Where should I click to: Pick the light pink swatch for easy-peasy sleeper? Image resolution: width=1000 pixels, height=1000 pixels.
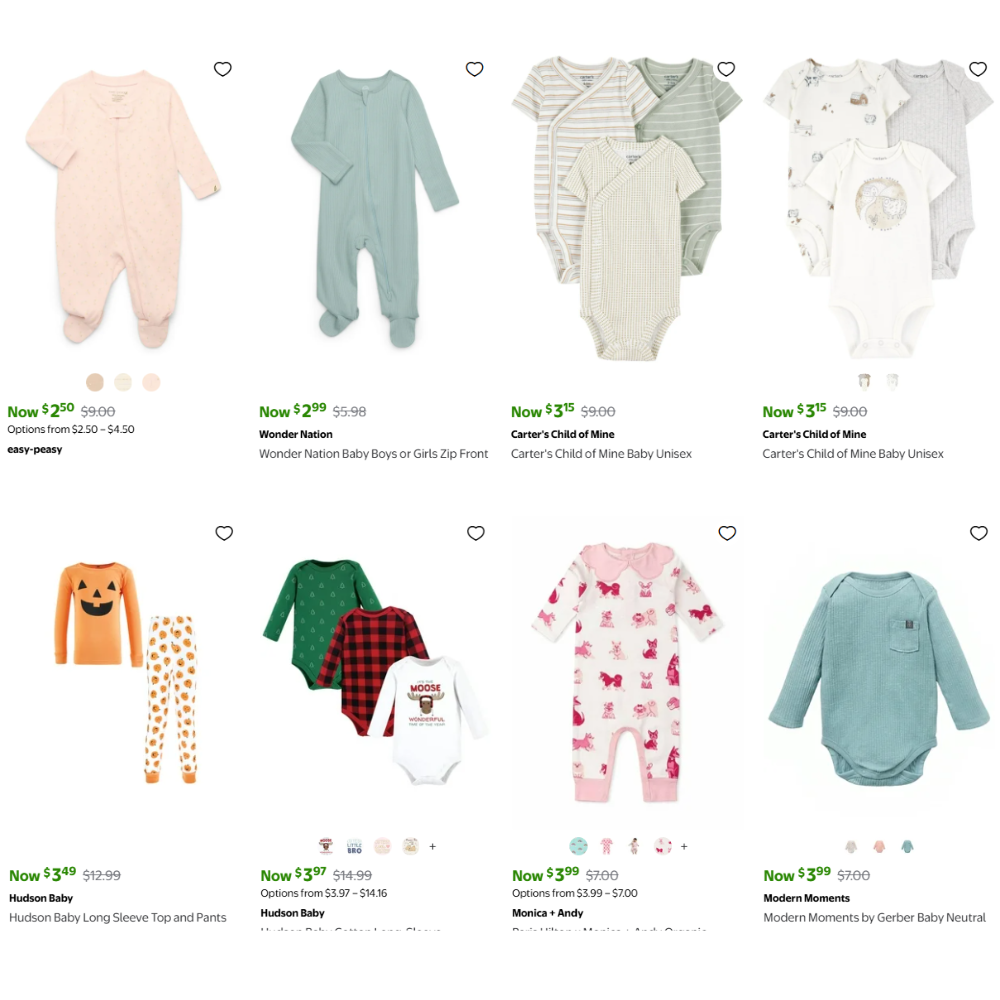coord(151,382)
